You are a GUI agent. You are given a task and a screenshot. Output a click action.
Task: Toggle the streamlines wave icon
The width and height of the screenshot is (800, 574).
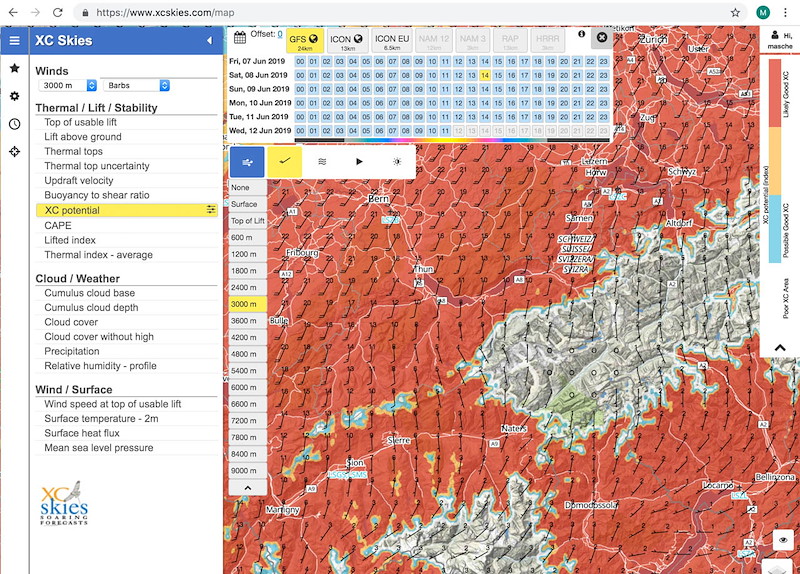322,162
